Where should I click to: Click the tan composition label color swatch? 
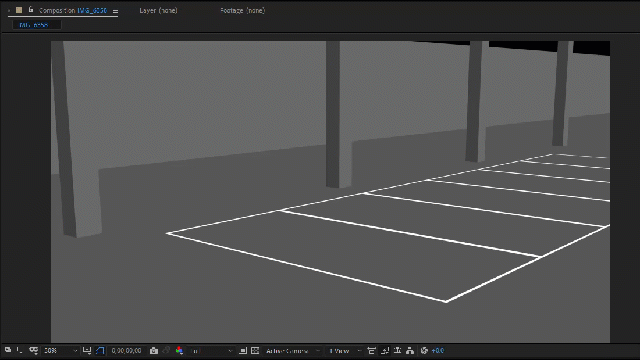coord(19,10)
